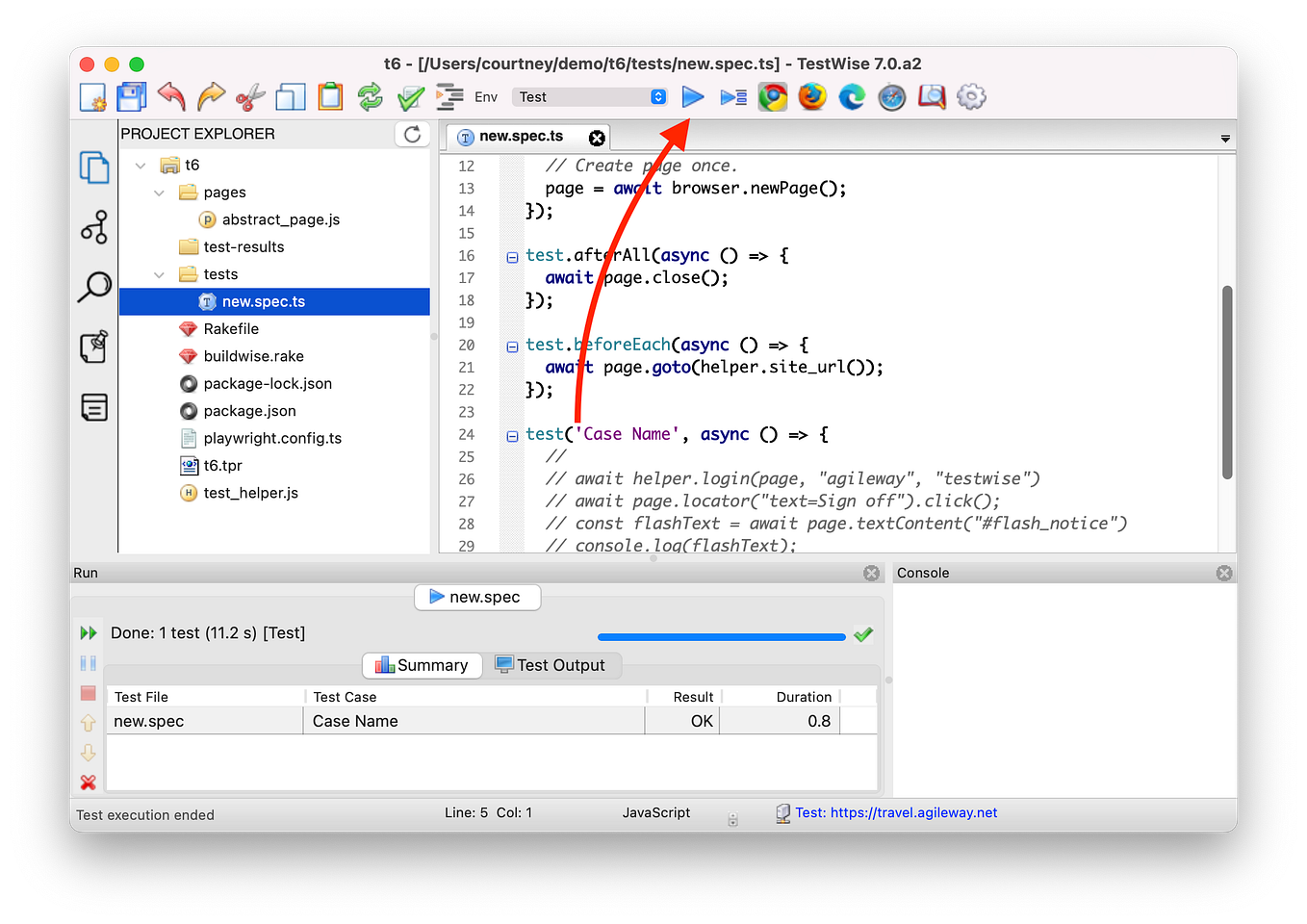Select the Summary tab
This screenshot has width=1307, height=924.
(x=422, y=665)
